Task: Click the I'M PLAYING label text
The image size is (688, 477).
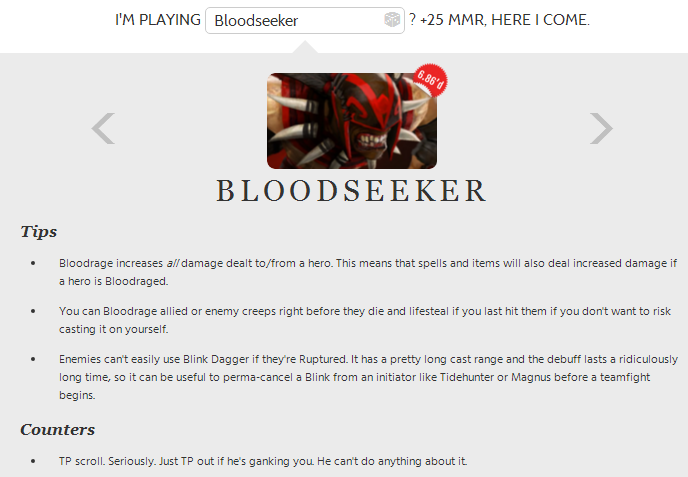Action: click(x=158, y=20)
